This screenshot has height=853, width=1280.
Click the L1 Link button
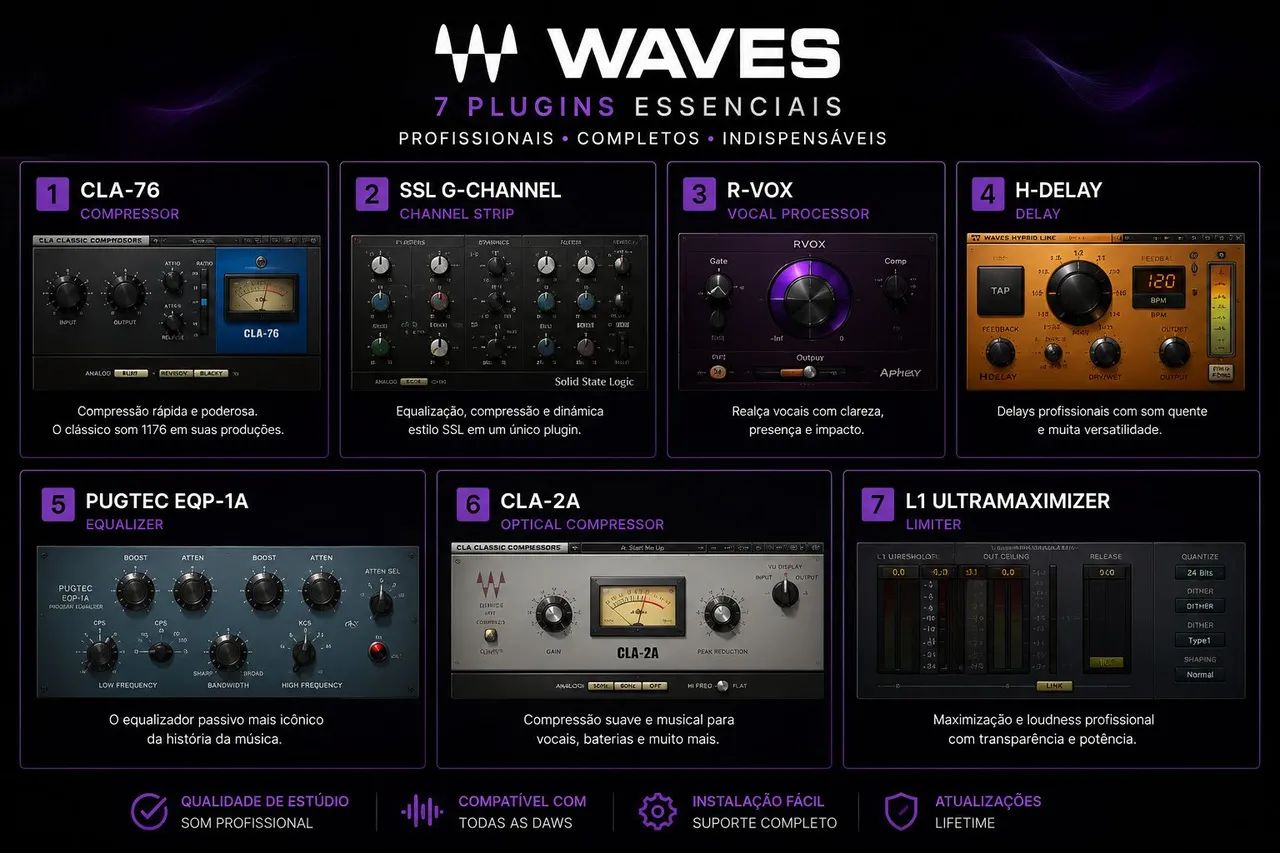click(x=1053, y=686)
